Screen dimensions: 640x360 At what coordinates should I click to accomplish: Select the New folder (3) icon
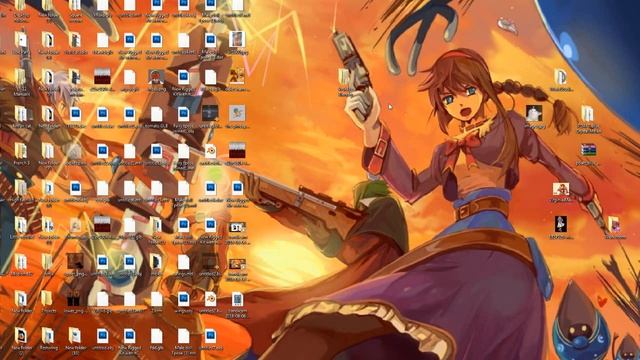click(x=75, y=336)
